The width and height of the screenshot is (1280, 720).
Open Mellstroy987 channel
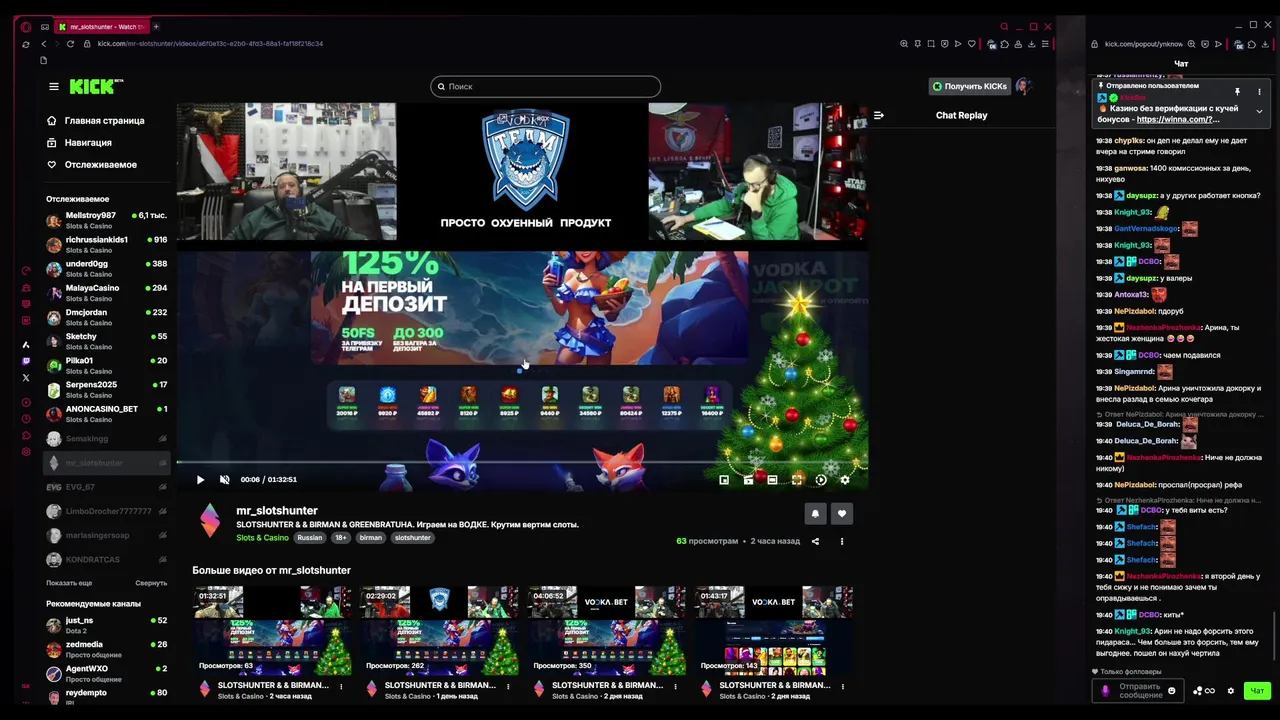coord(107,220)
